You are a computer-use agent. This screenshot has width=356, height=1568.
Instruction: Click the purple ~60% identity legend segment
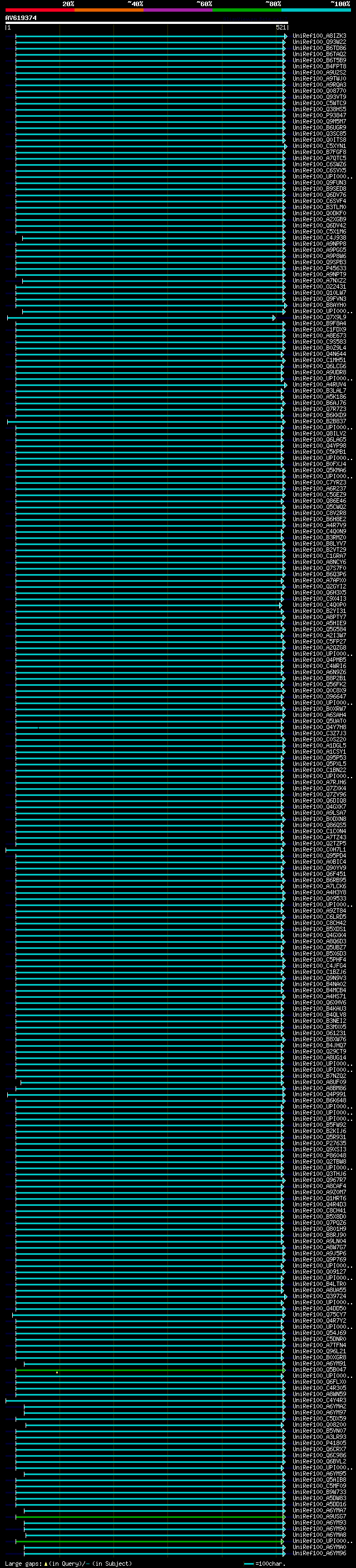pos(179,10)
